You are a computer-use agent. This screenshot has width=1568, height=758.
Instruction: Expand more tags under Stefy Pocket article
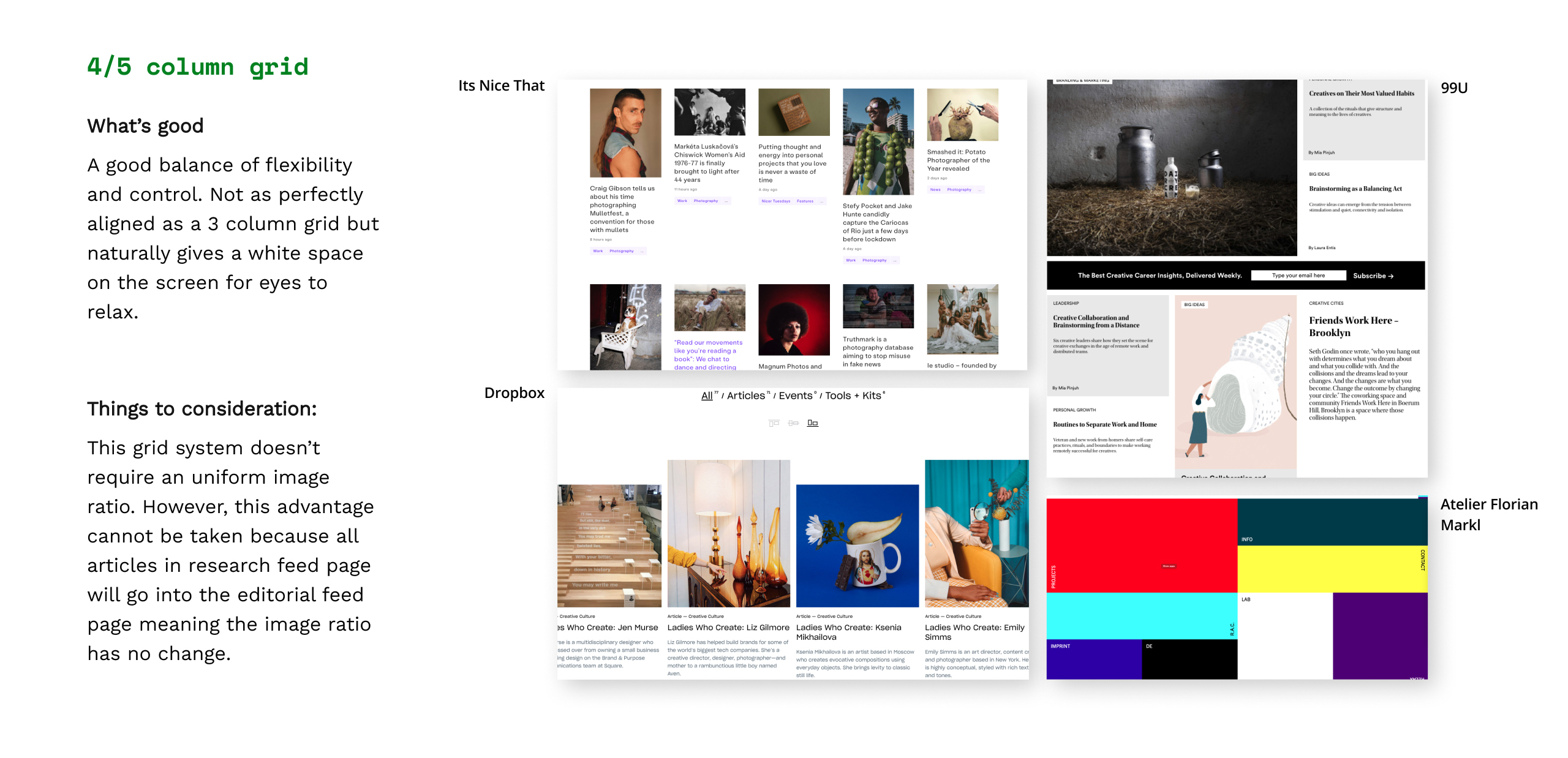[x=895, y=260]
